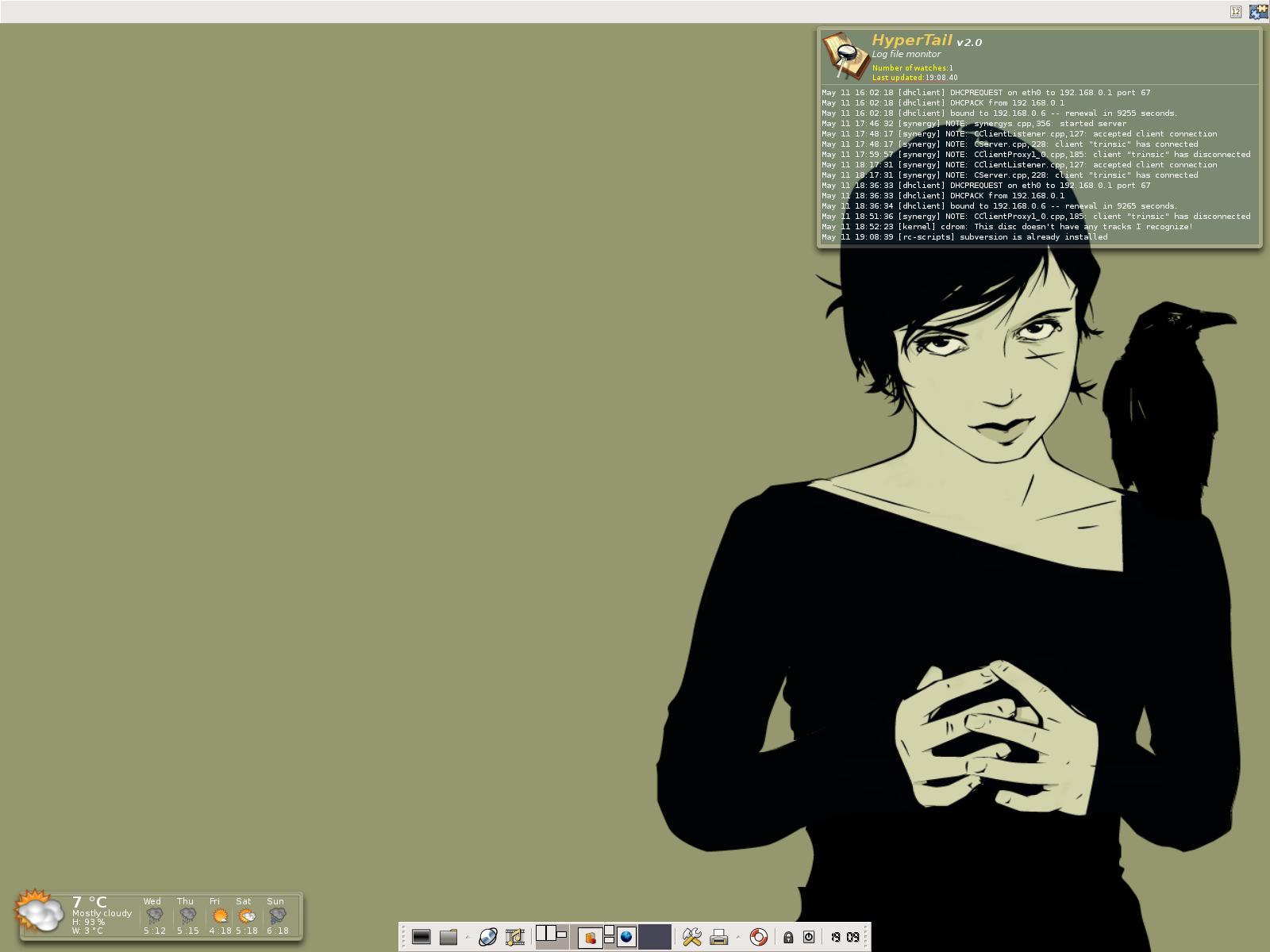Launch the multimedia film-and-note icon
The image size is (1270, 952).
515,937
